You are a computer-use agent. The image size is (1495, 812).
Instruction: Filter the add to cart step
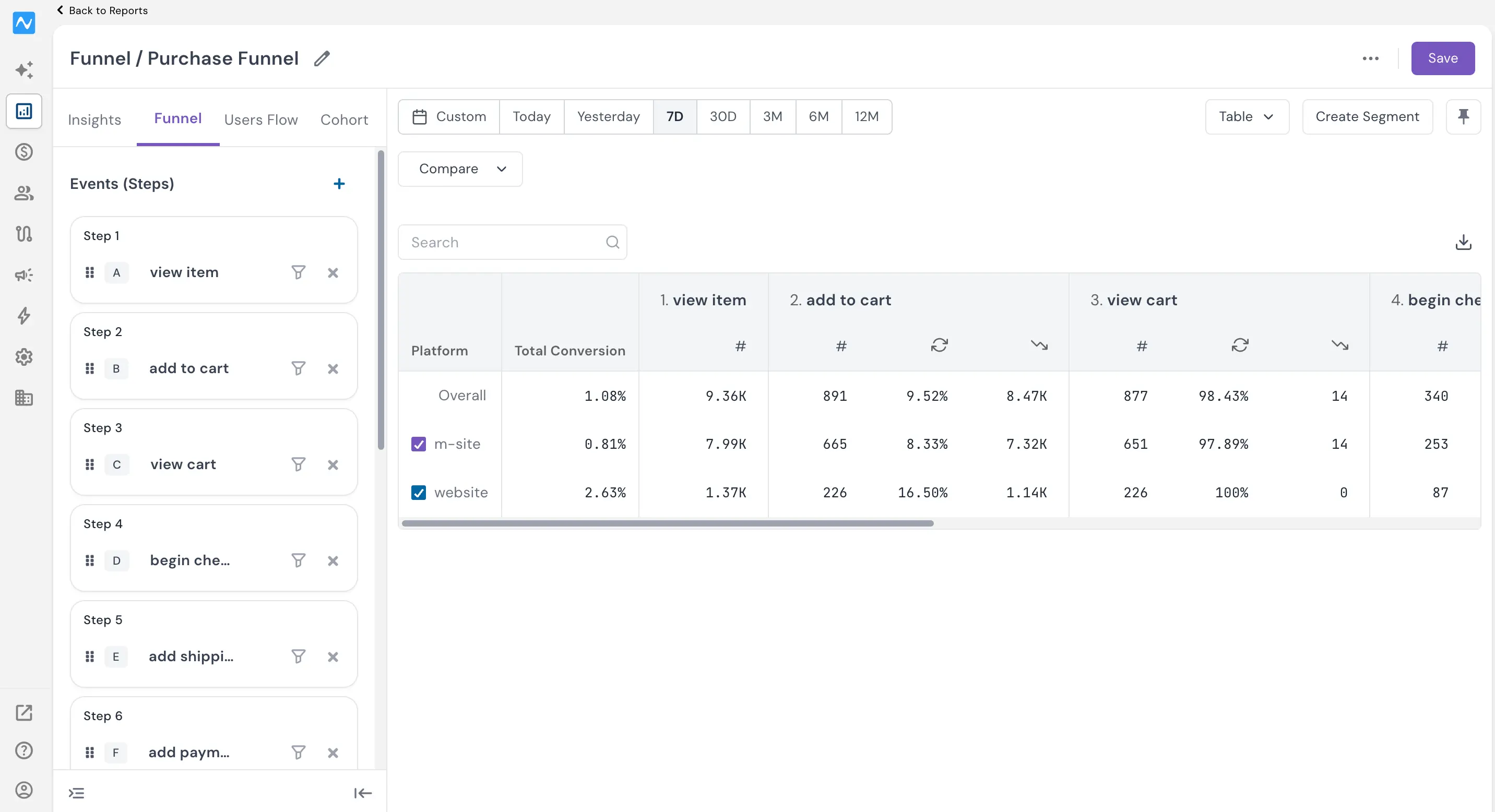(x=298, y=368)
